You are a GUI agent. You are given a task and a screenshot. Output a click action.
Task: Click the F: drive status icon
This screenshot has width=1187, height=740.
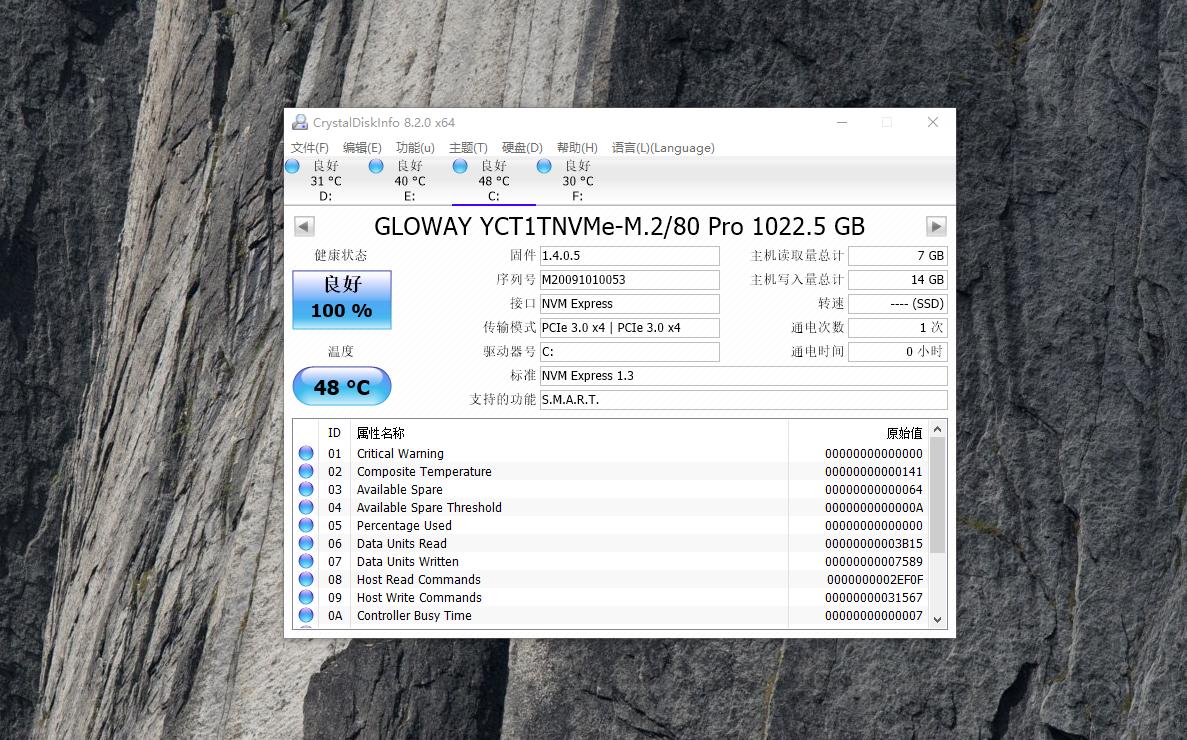[x=544, y=166]
